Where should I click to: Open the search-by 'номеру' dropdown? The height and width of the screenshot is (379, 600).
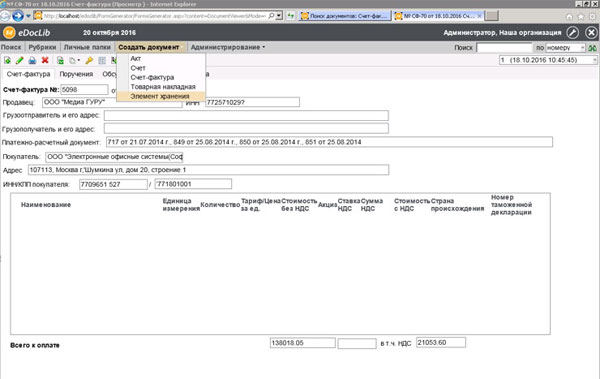click(566, 48)
